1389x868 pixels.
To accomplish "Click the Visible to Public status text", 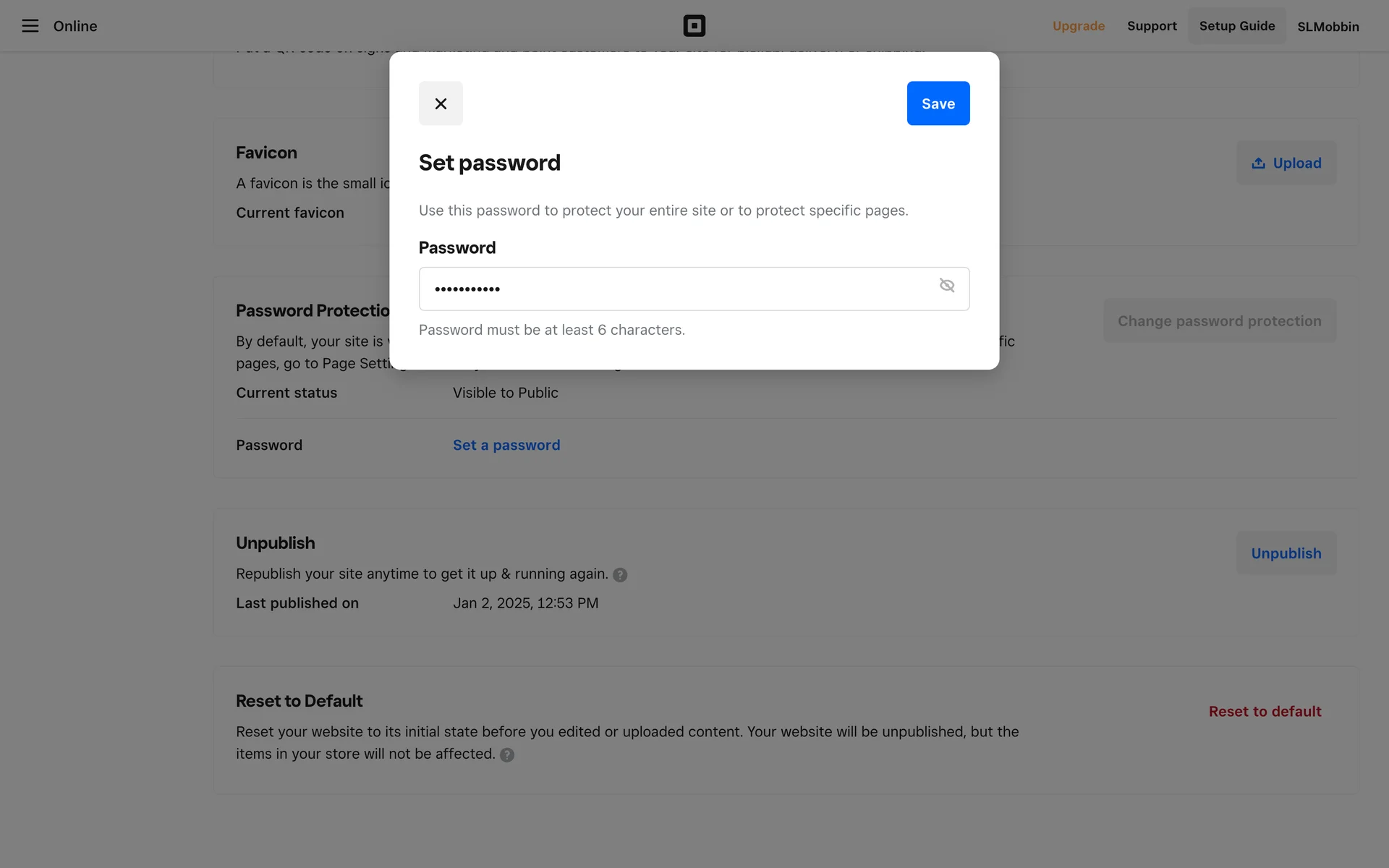I will tap(505, 393).
